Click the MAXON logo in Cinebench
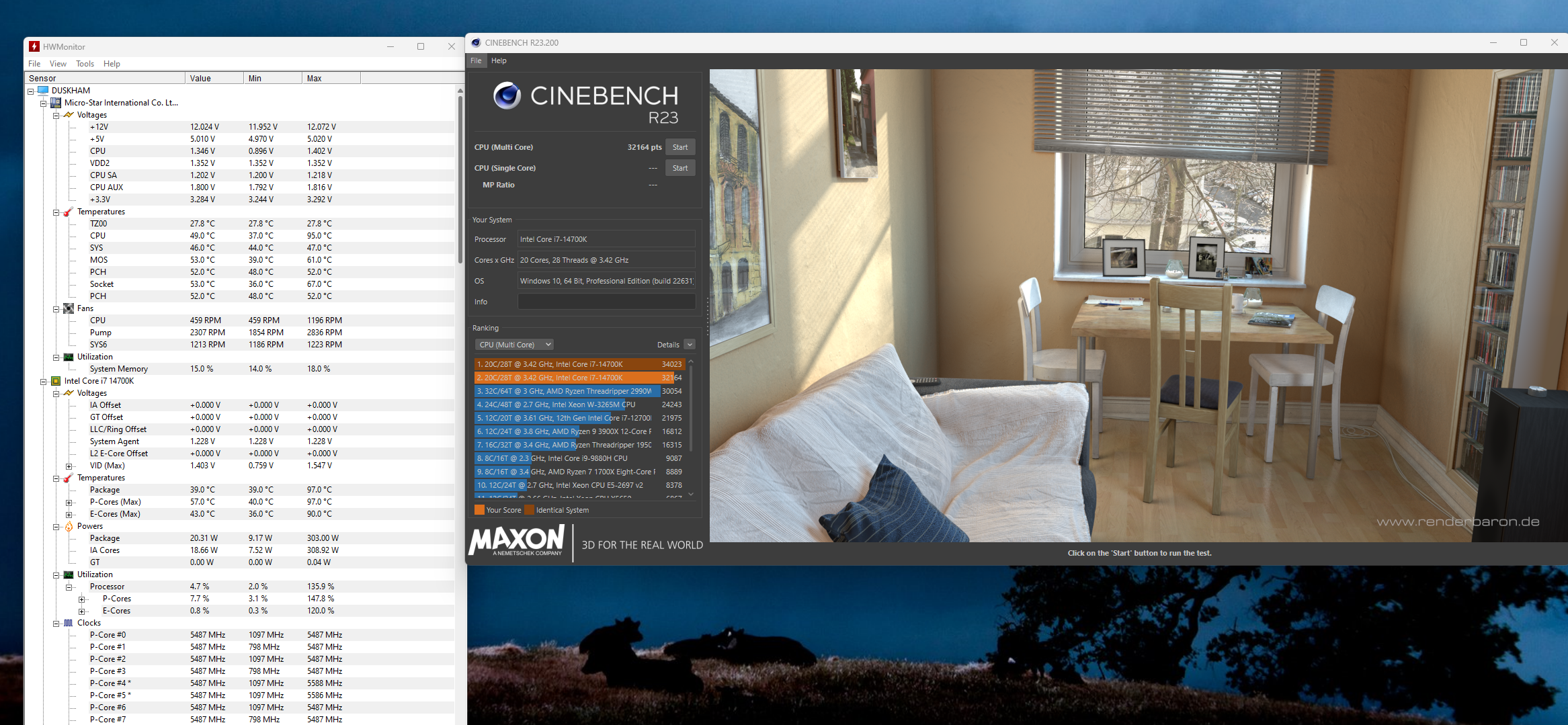This screenshot has height=725, width=1568. pos(517,541)
